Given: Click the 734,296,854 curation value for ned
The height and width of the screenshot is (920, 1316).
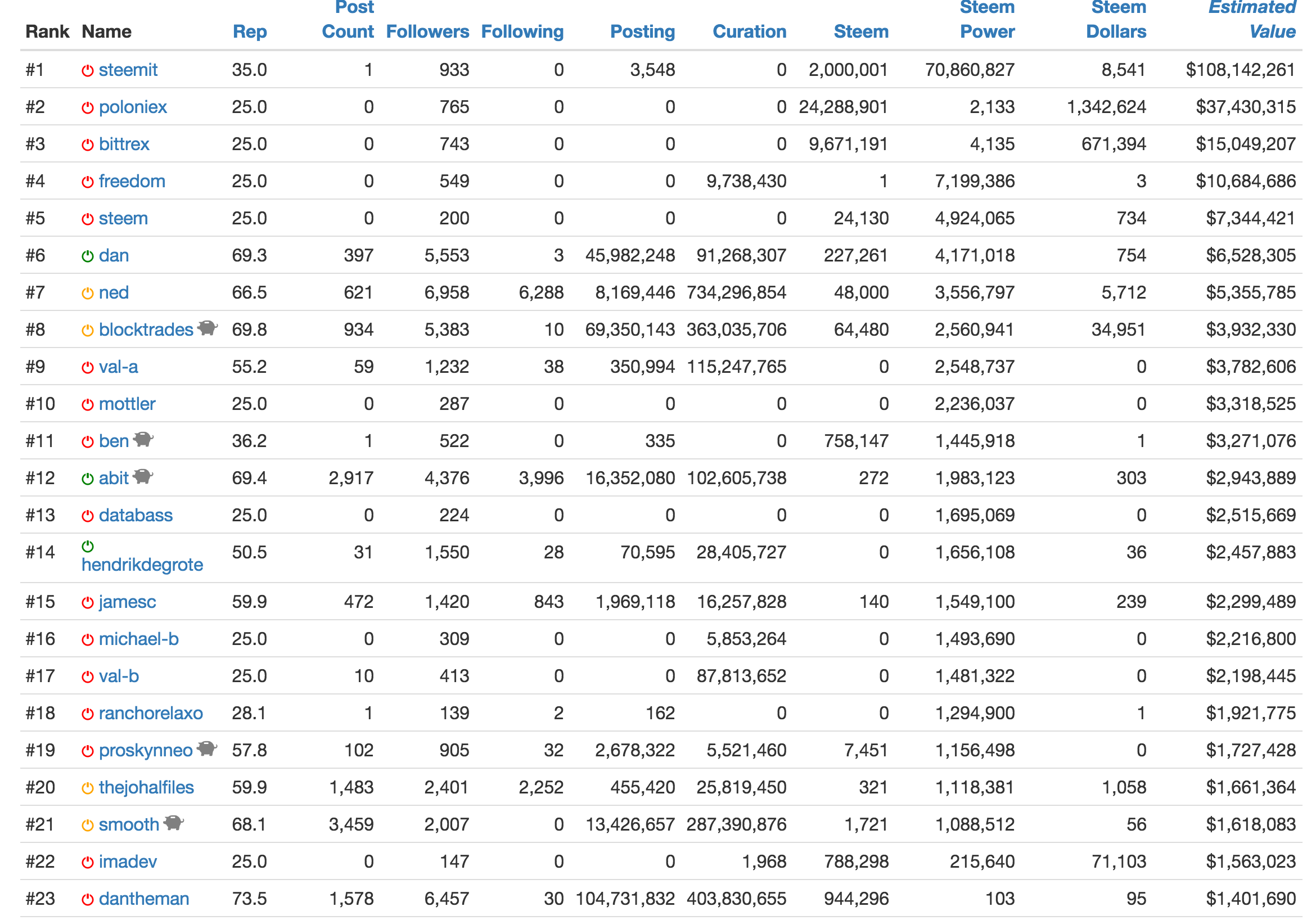Looking at the screenshot, I should [x=737, y=293].
